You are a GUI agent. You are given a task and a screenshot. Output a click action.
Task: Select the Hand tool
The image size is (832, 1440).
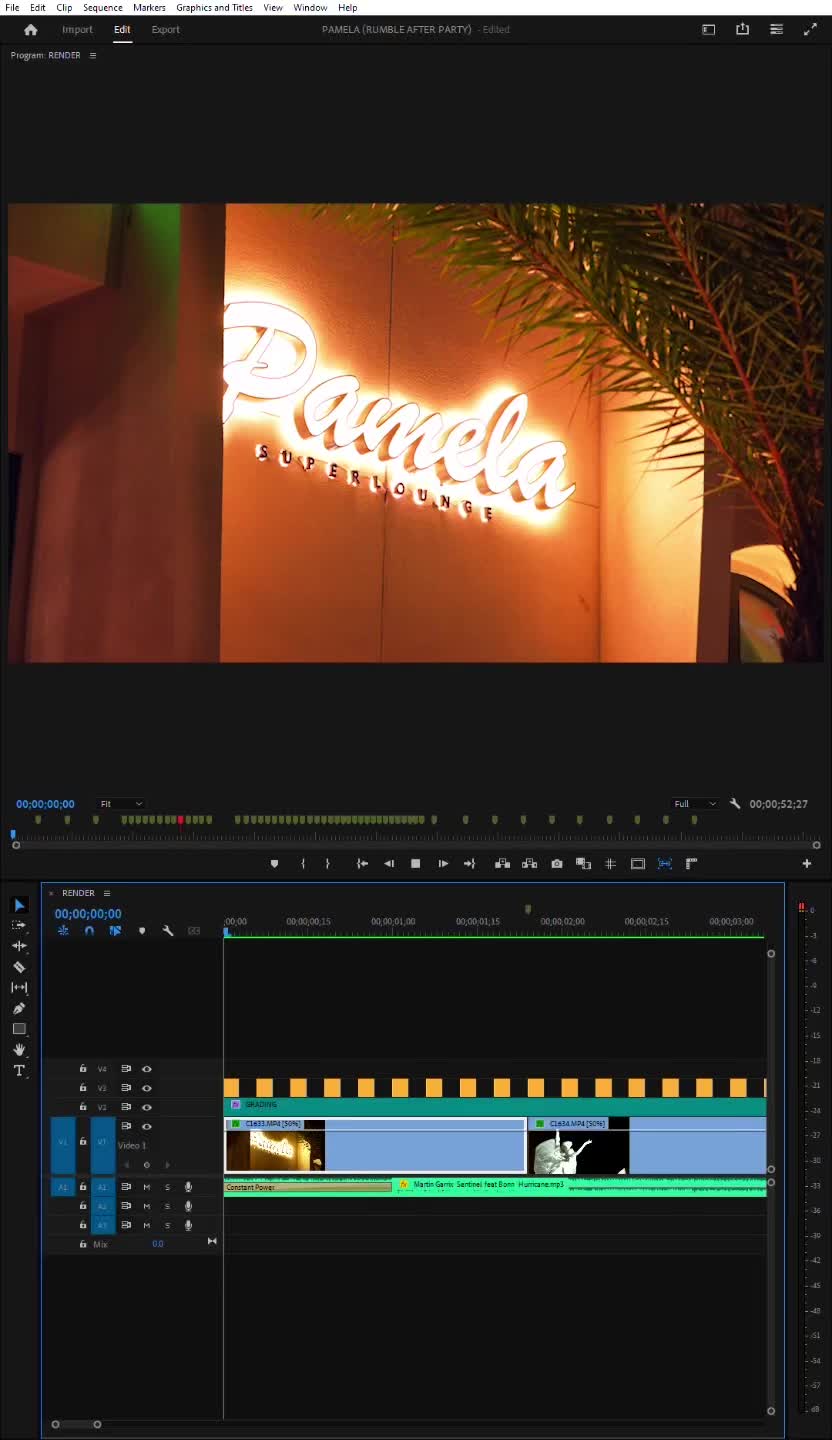[x=19, y=1049]
